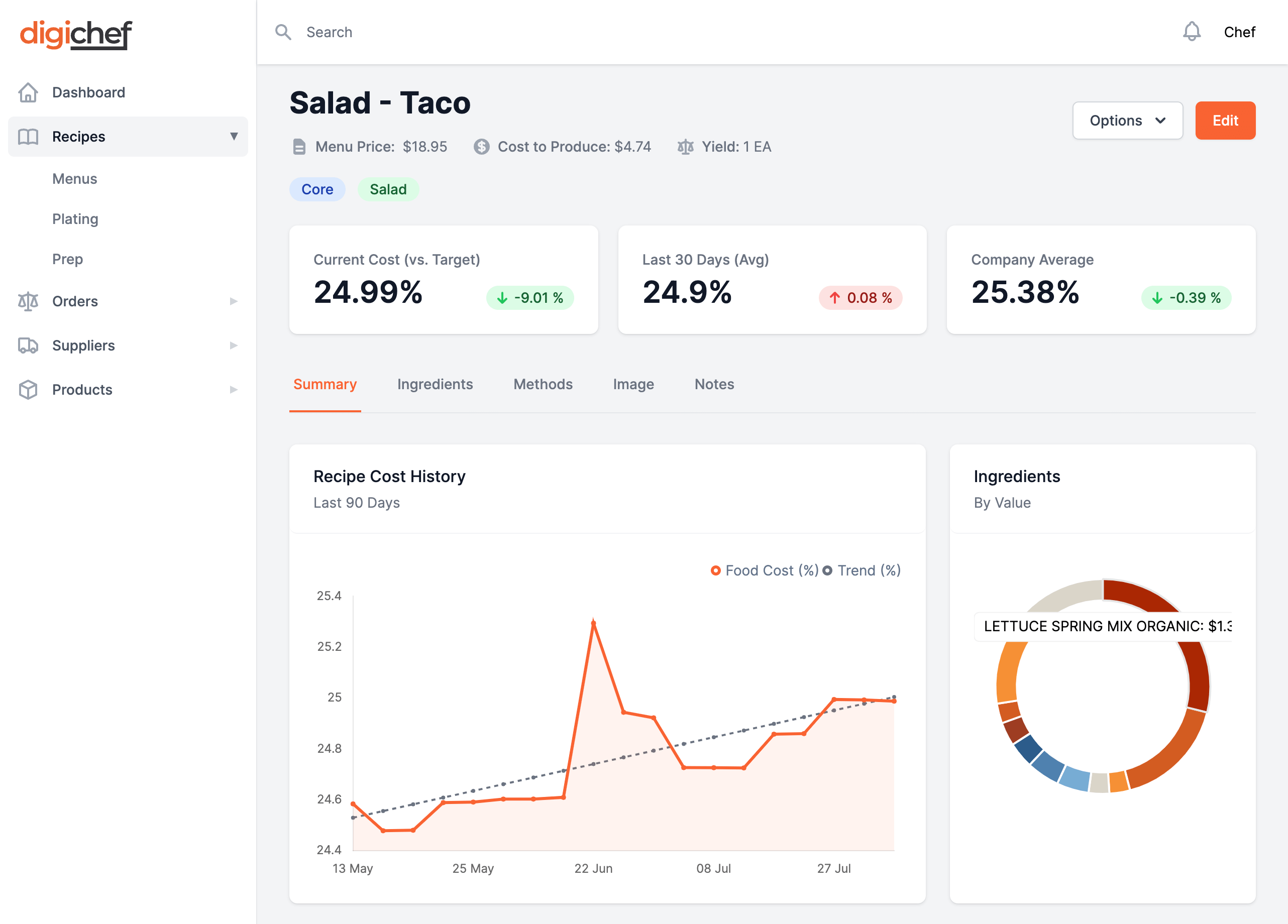Click the Orders sidebar icon

28,300
